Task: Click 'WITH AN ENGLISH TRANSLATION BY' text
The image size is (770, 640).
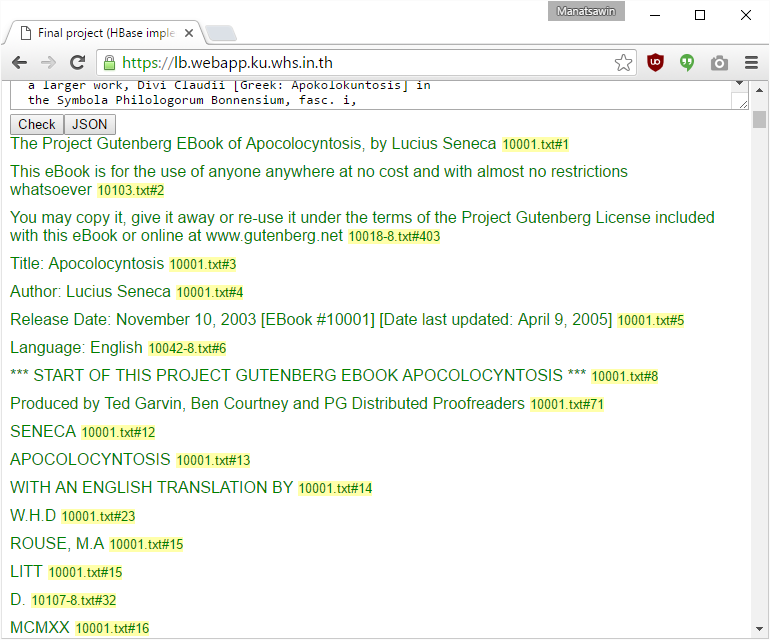Action: click(152, 488)
